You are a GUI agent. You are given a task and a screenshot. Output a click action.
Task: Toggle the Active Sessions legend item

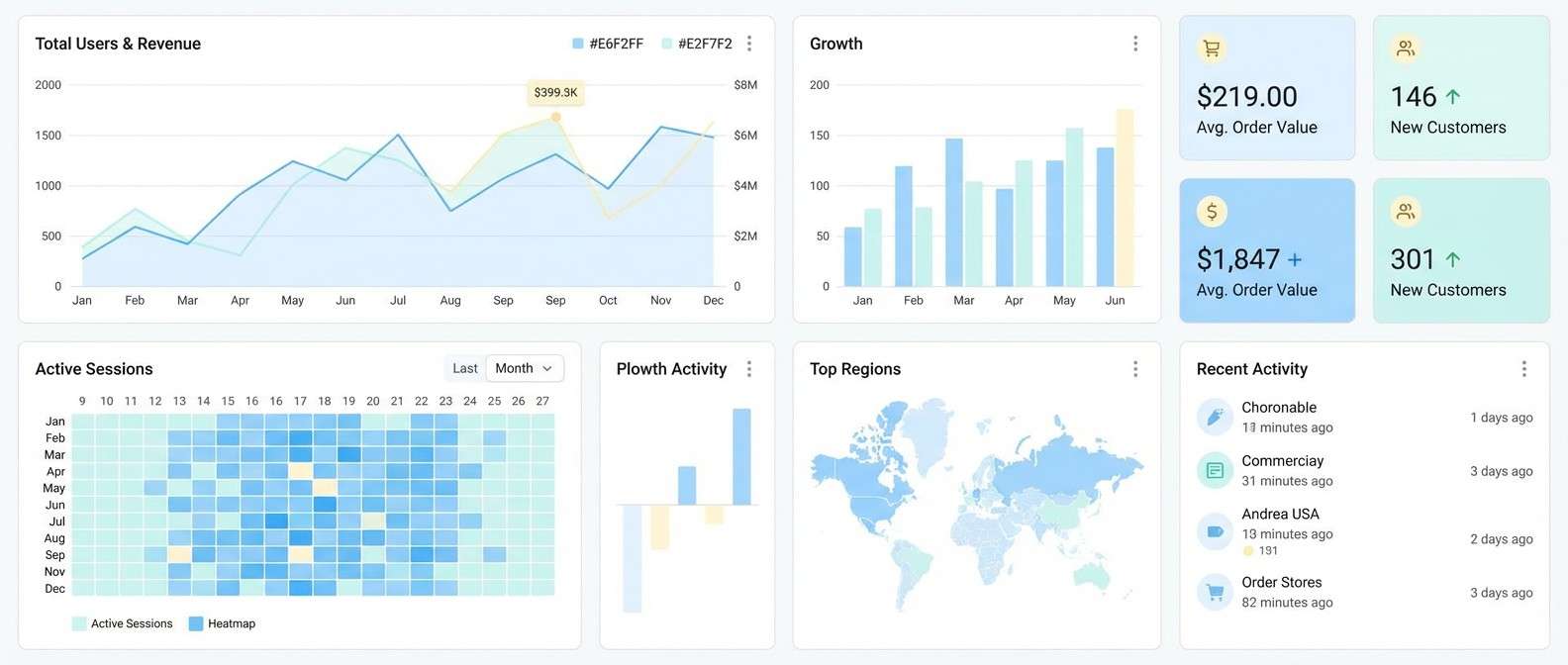point(123,623)
